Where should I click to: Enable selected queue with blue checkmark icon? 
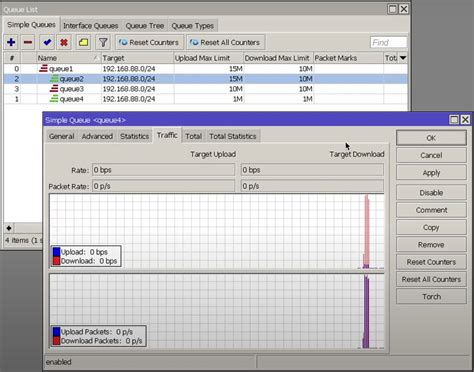47,42
